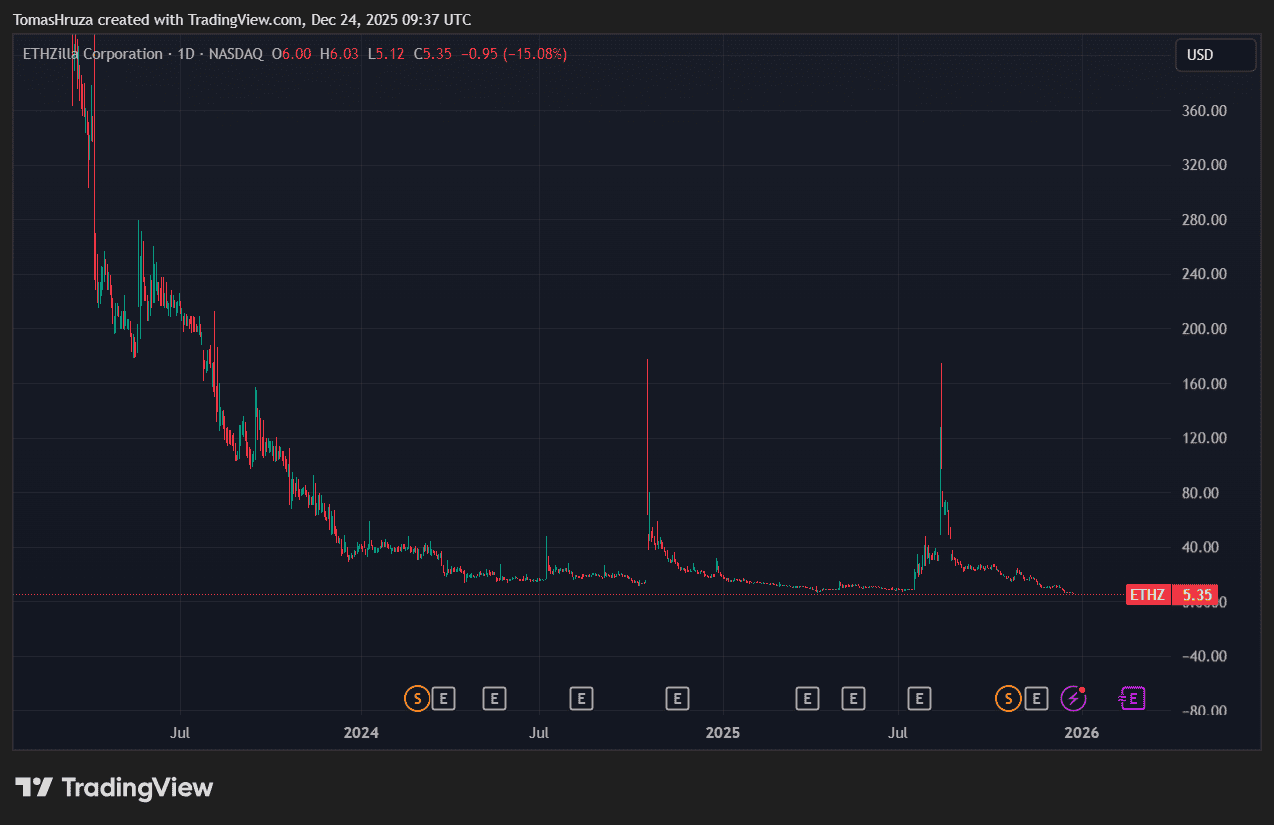Screen dimensions: 1274x825
Task: Select earnings marker beside the second split icon
Action: [x=1037, y=698]
